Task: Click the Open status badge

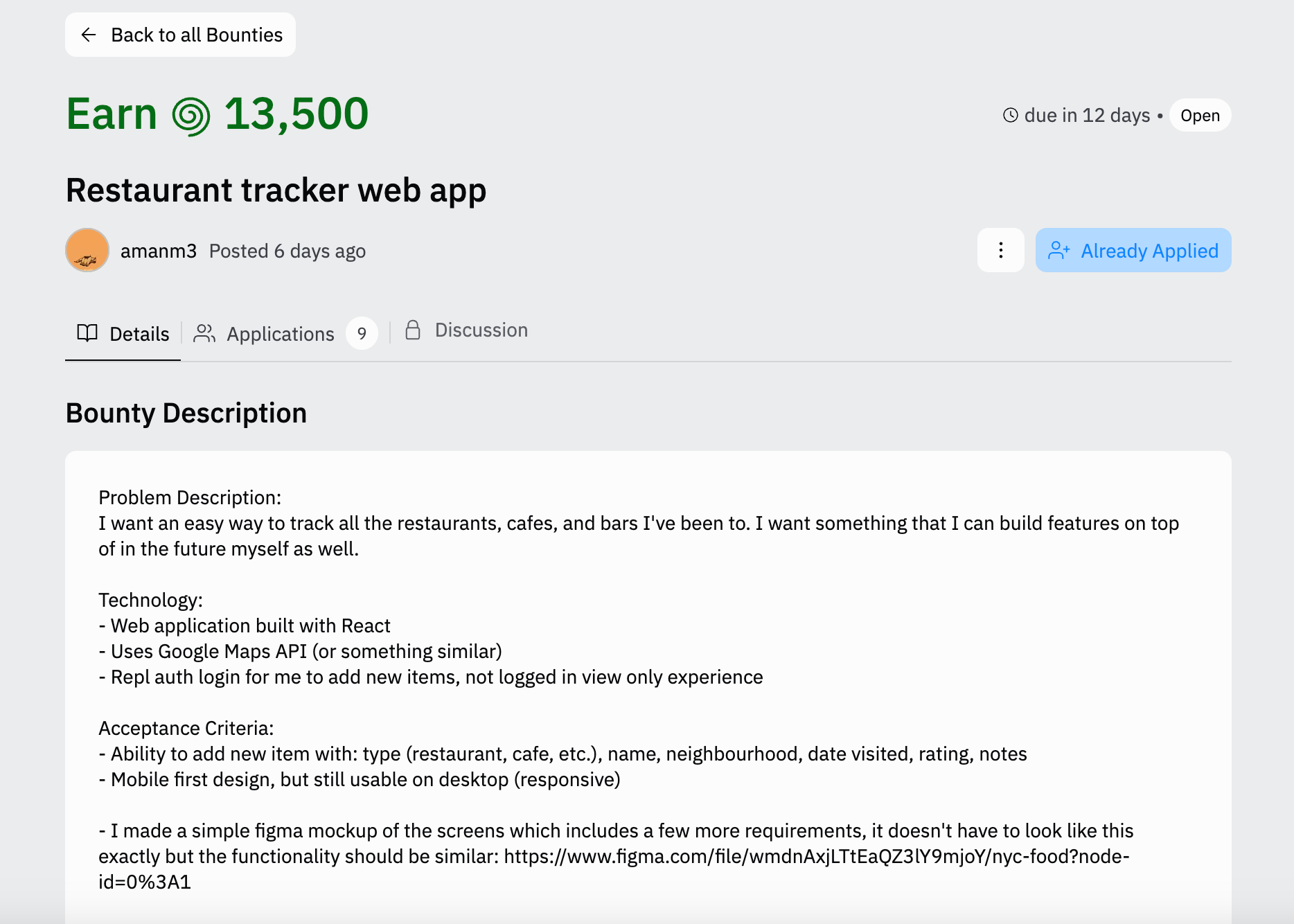Action: [1200, 116]
